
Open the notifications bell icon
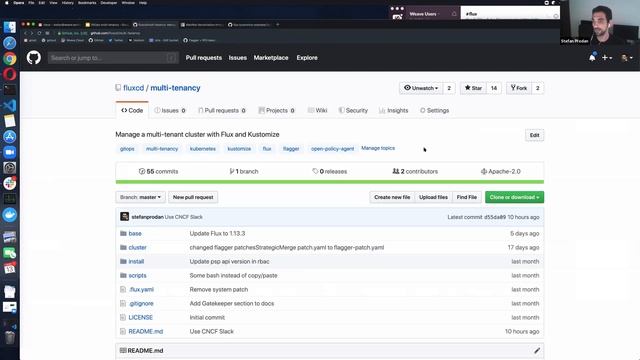click(x=592, y=58)
